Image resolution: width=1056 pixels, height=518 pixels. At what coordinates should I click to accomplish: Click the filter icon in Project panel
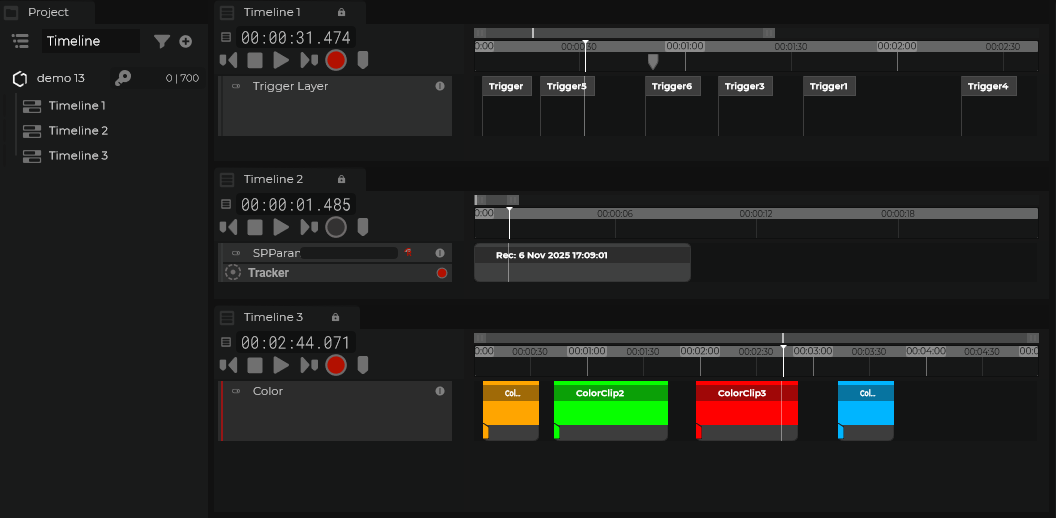161,41
